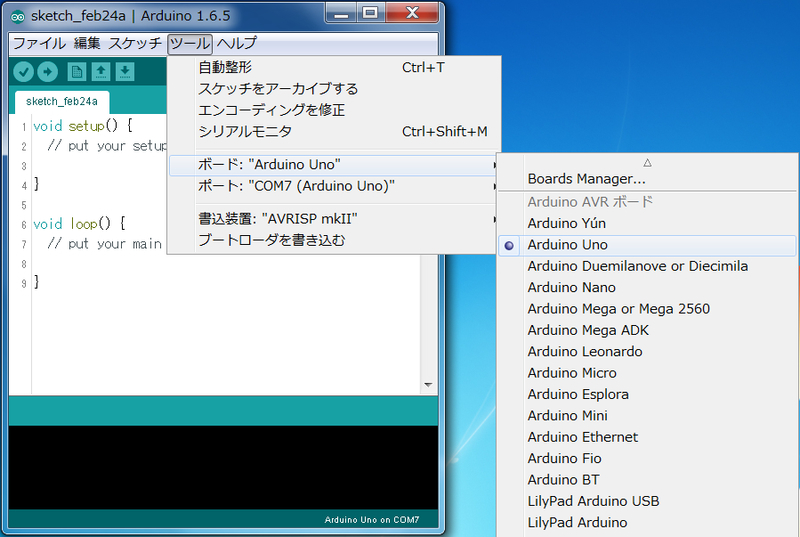Viewport: 800px width, 537px height.
Task: Expand the ボード: "Arduino Uno" submenu
Action: click(x=333, y=165)
